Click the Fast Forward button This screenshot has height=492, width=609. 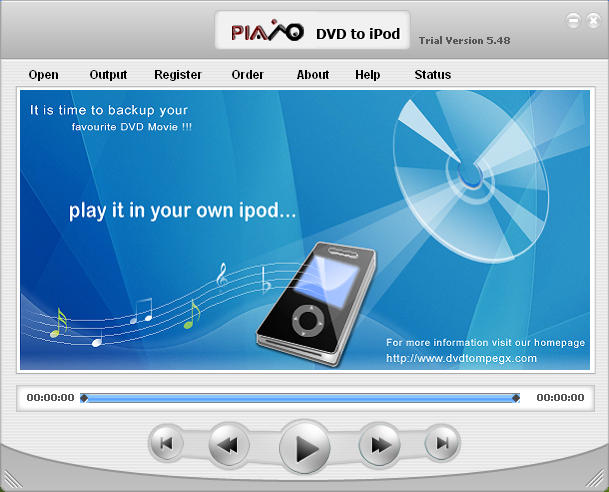[380, 445]
